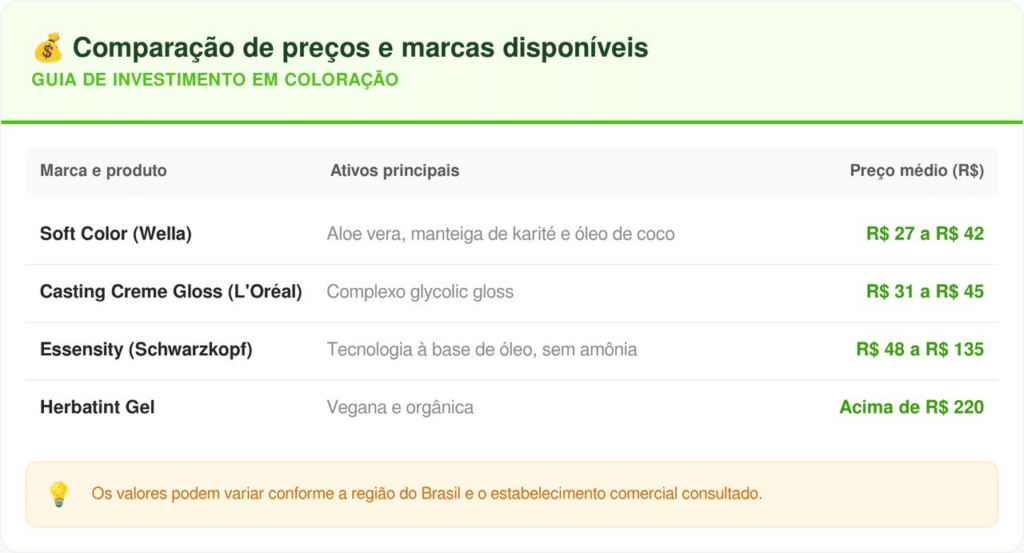Click the regional price variation note text

point(426,494)
